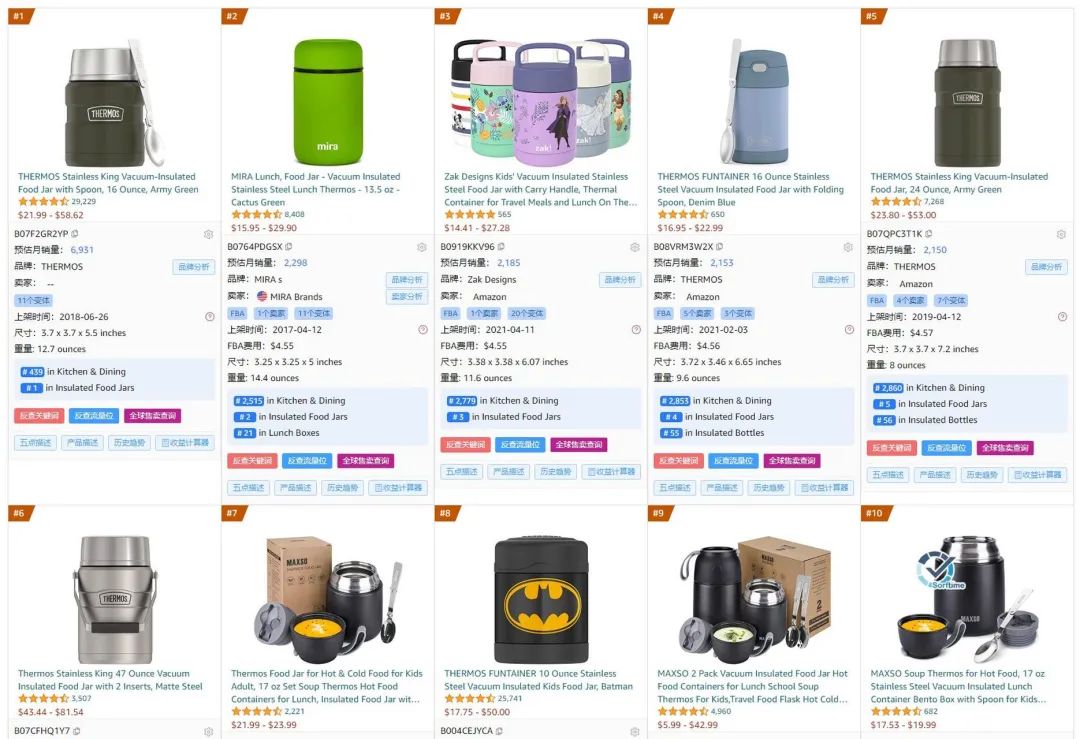Click help icon beside listing date 2021-02-03
1080x739 pixels.
[x=849, y=330]
